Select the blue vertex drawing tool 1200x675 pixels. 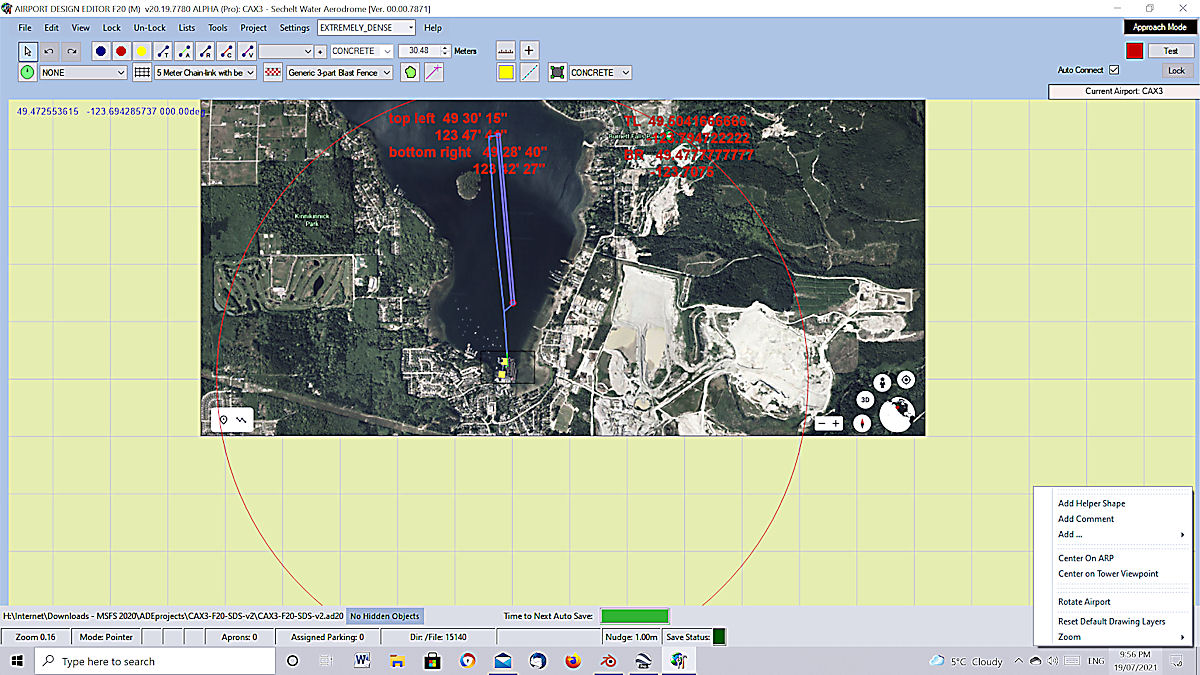100,50
